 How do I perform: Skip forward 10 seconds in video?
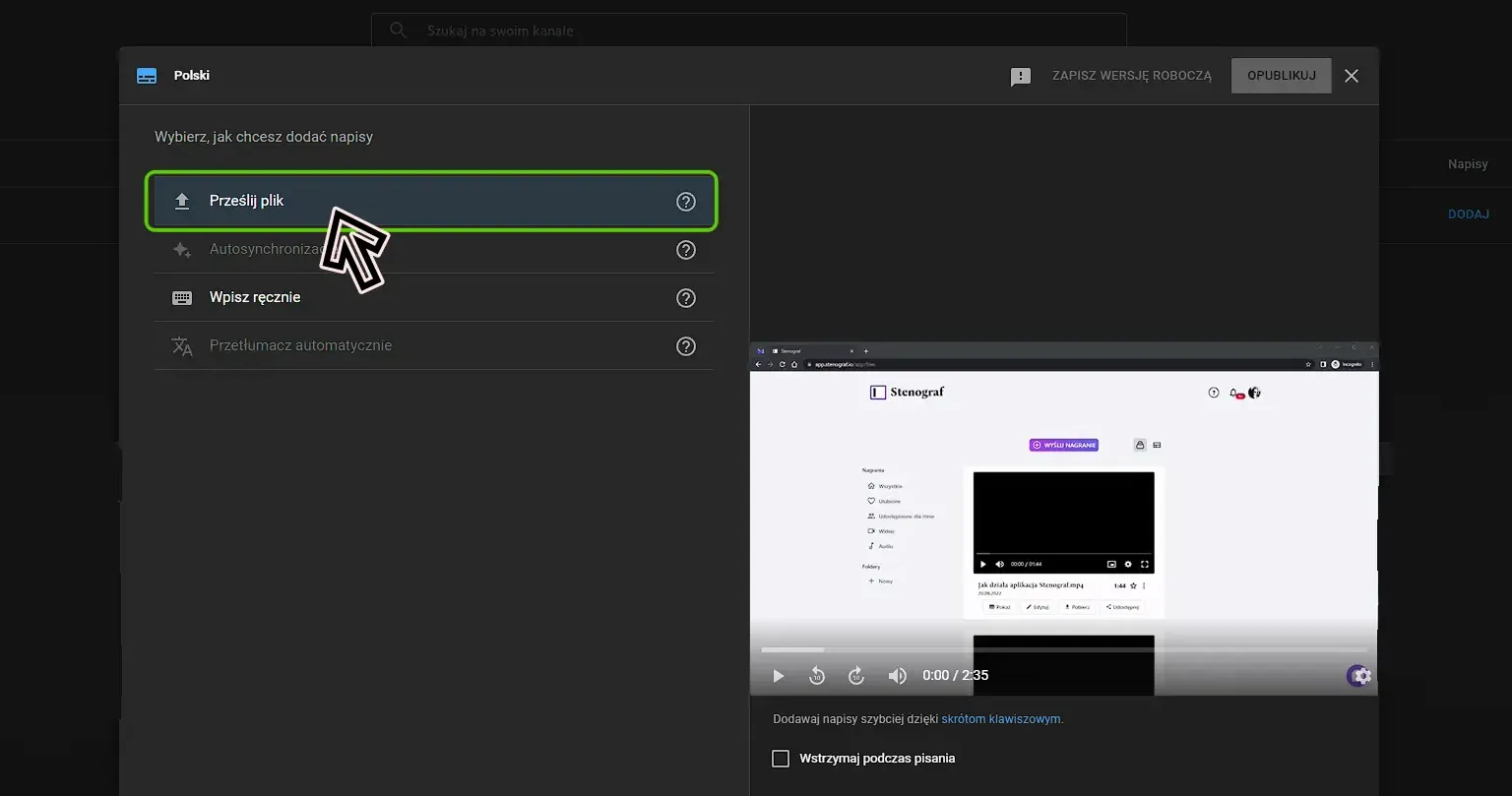tap(856, 676)
